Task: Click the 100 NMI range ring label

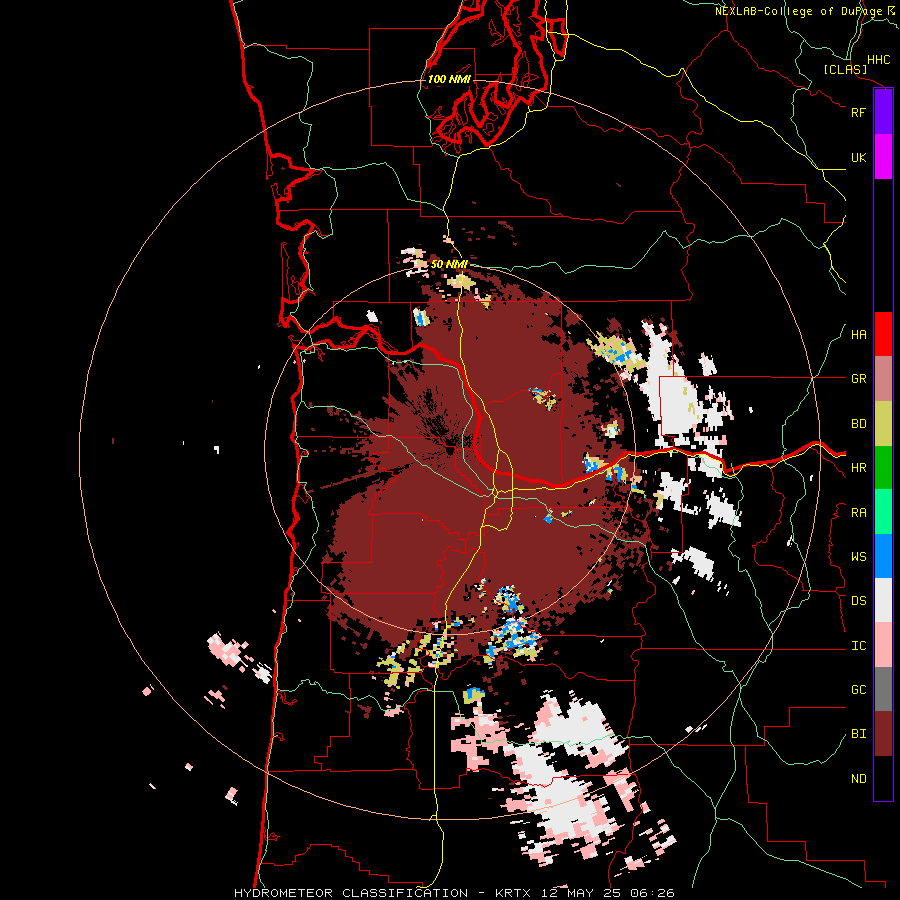Action: 448,79
